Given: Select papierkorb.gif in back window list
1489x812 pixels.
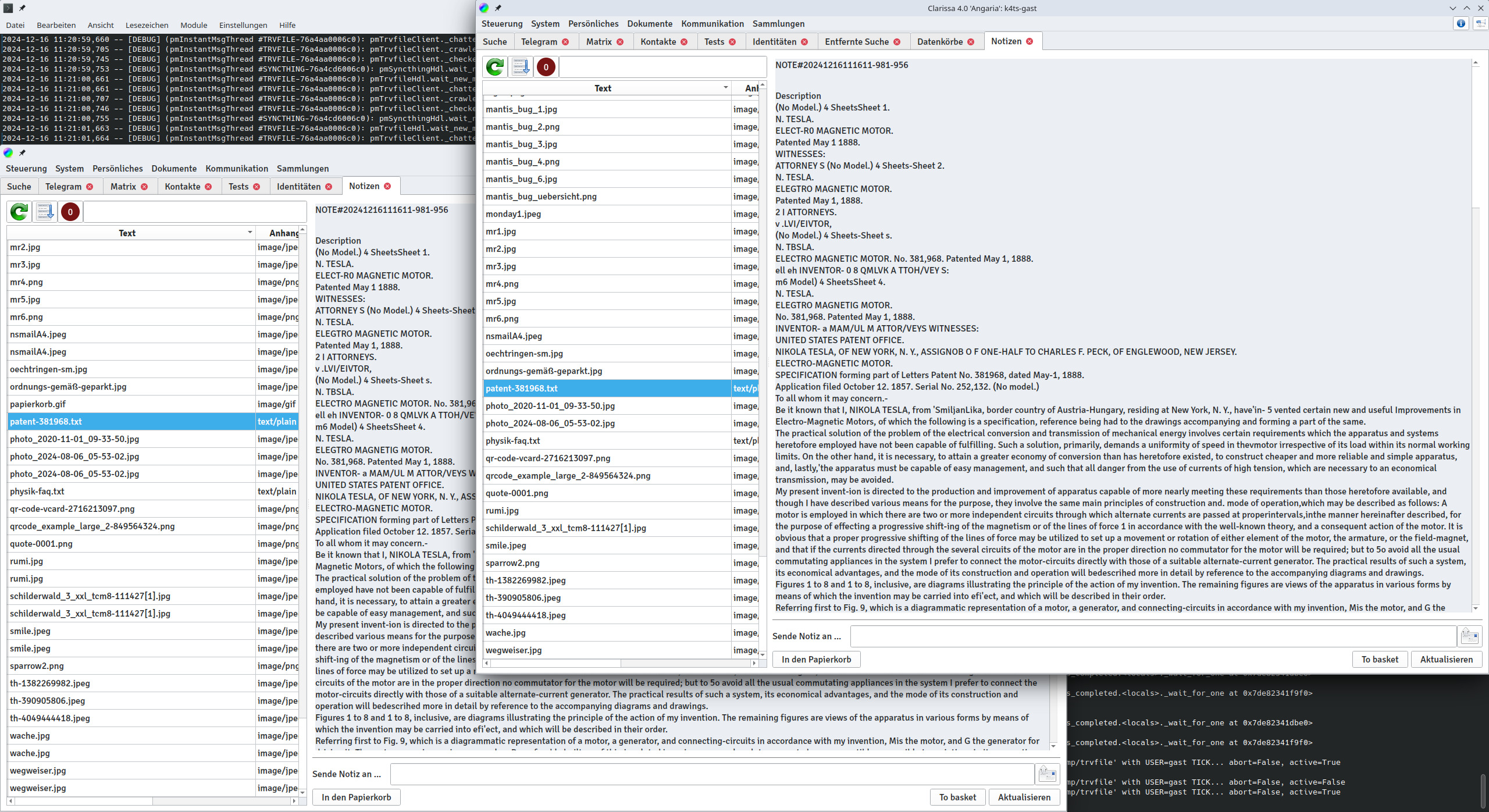Looking at the screenshot, I should click(x=131, y=404).
